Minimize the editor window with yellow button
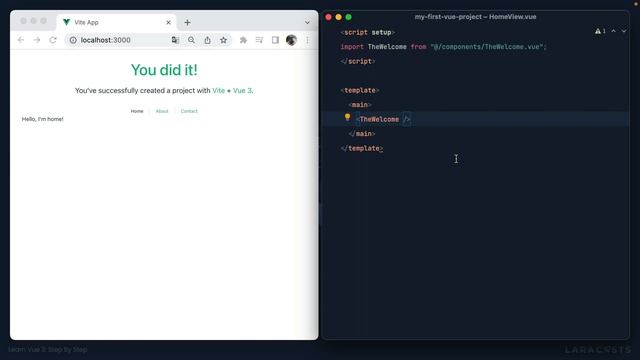Viewport: 640px width, 360px height. (338, 17)
